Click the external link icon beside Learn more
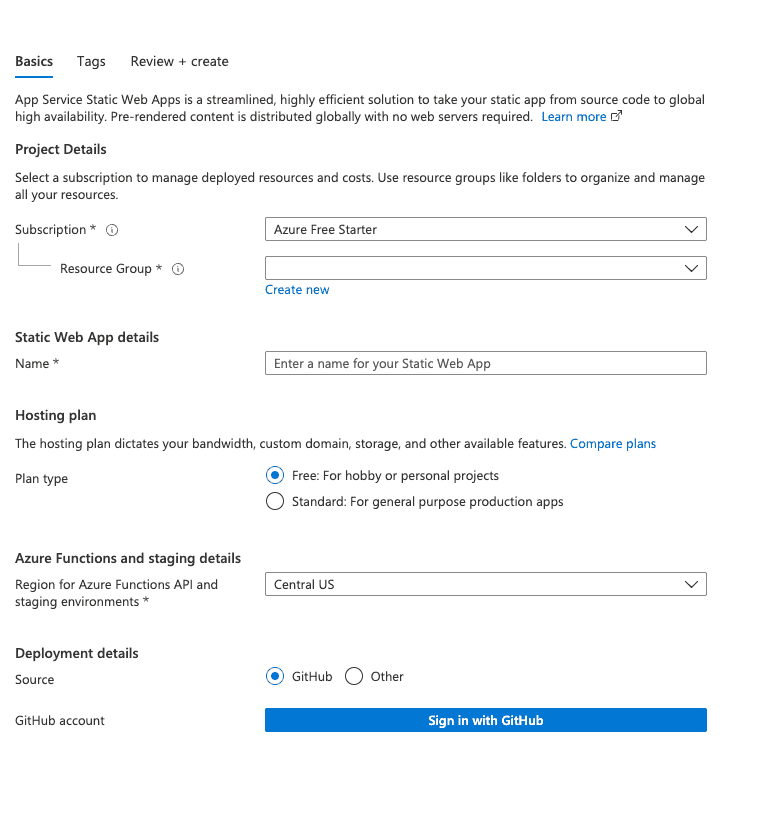 (617, 116)
